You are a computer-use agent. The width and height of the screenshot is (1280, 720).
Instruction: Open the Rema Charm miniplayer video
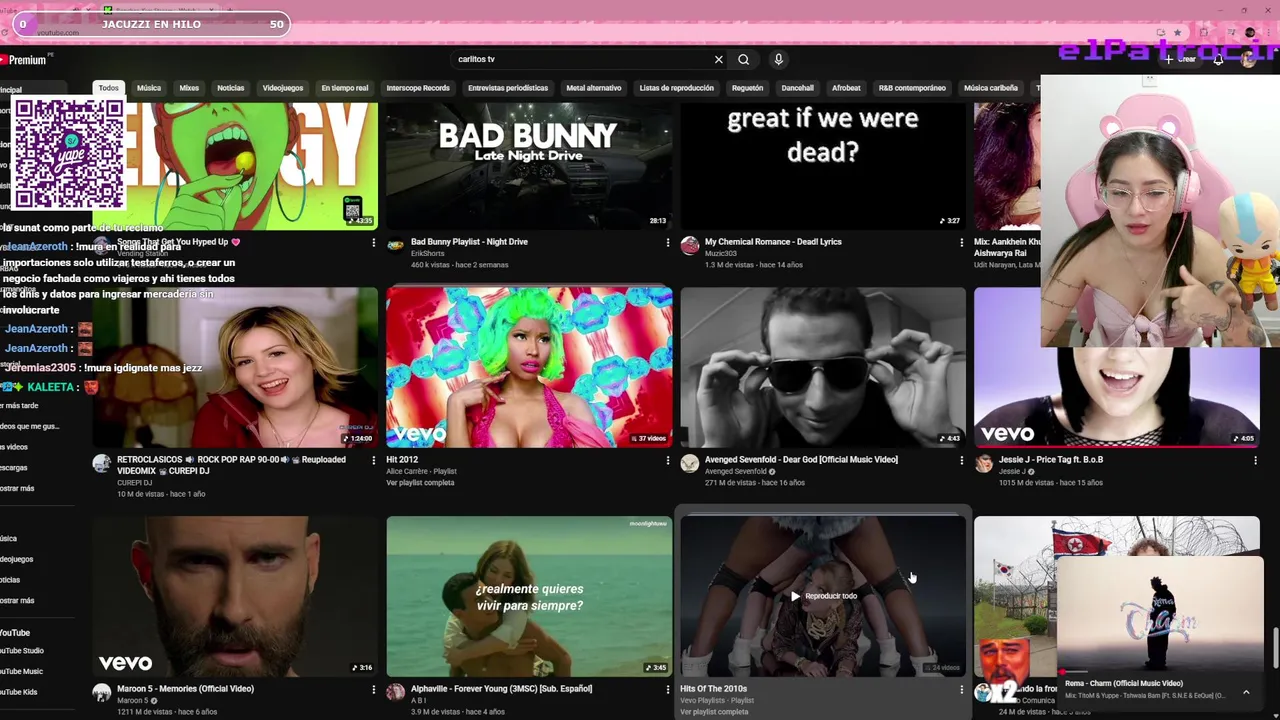coord(1159,615)
